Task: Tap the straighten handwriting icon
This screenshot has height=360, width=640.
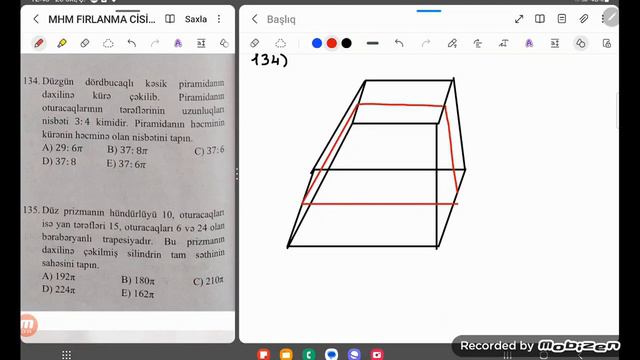Action: 478,43
